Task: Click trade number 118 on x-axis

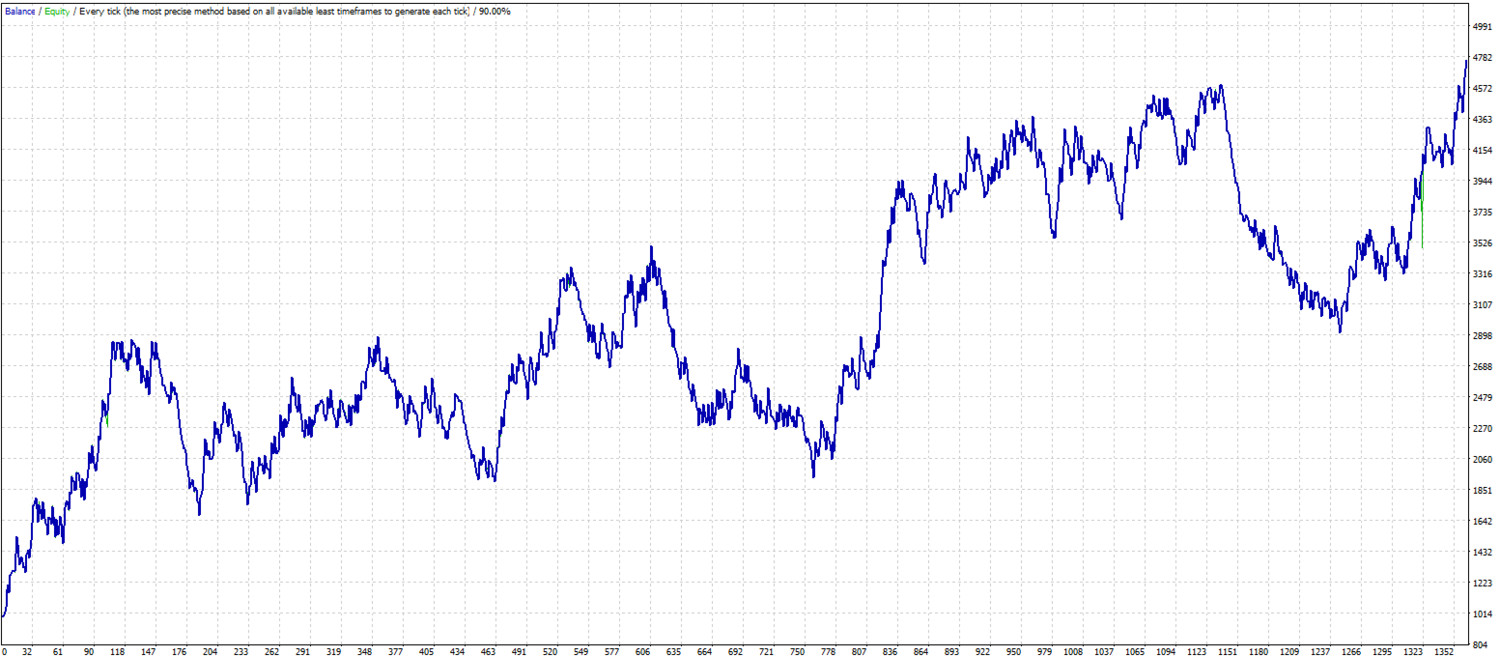Action: (x=117, y=650)
